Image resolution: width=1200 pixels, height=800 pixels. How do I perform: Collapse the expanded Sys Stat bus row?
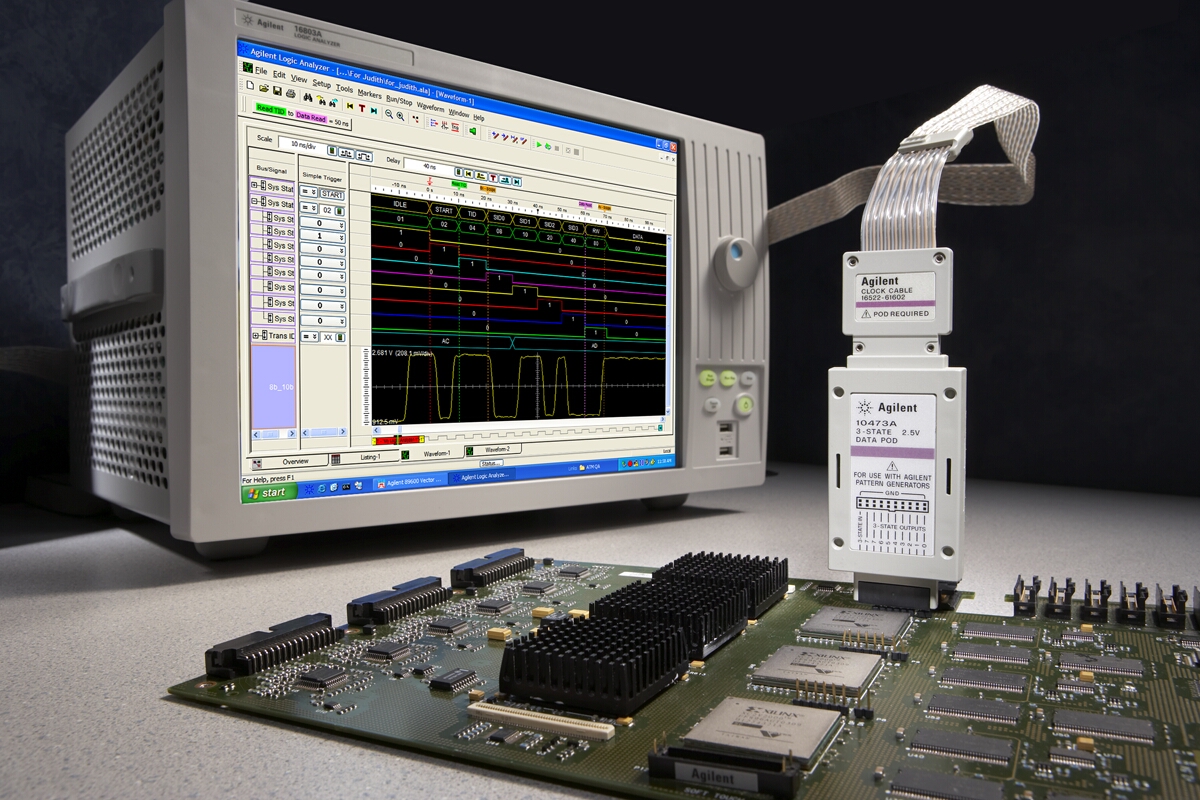(x=255, y=203)
